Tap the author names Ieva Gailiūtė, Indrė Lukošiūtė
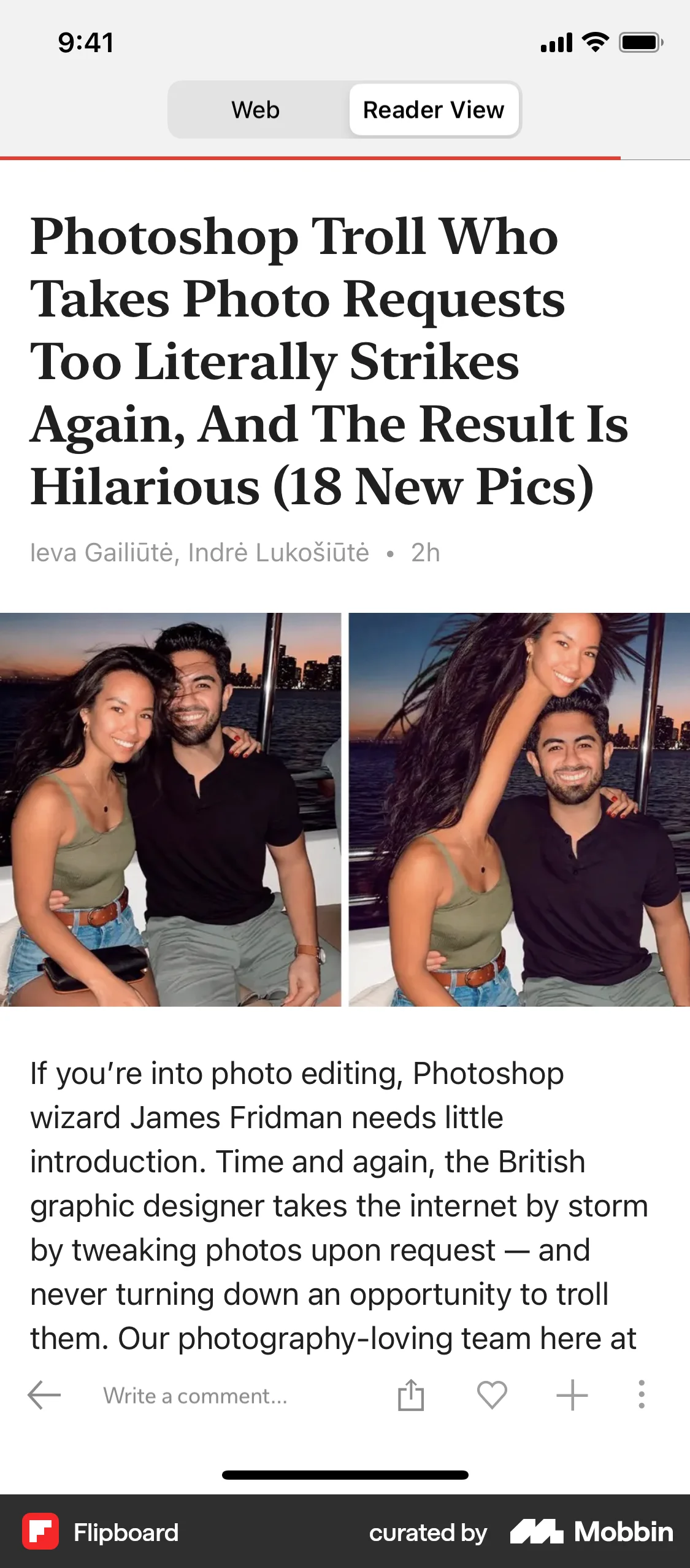 200,553
